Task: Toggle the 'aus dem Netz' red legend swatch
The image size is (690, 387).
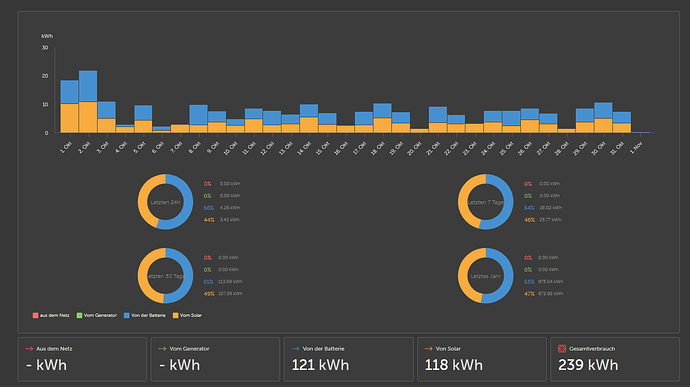Action: coord(35,315)
